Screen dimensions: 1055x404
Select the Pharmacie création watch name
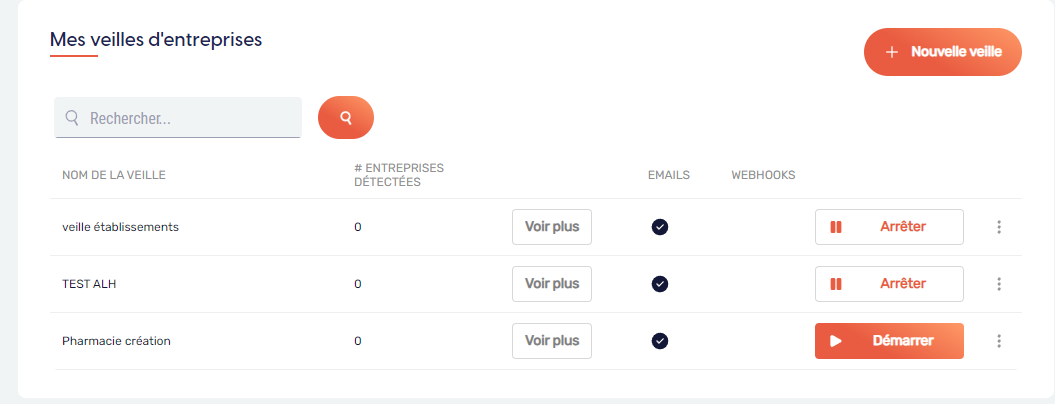tap(116, 341)
